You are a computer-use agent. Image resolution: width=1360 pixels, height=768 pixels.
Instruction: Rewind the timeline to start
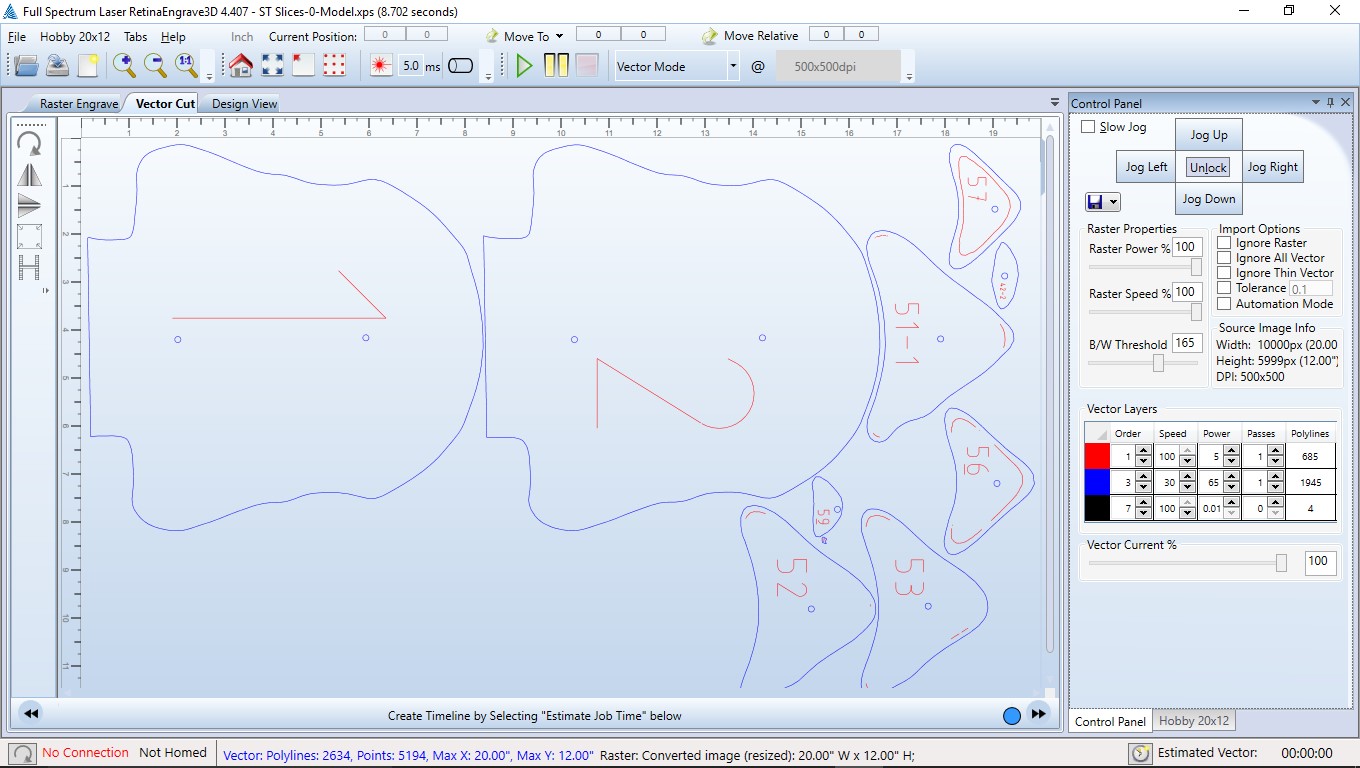[31, 714]
